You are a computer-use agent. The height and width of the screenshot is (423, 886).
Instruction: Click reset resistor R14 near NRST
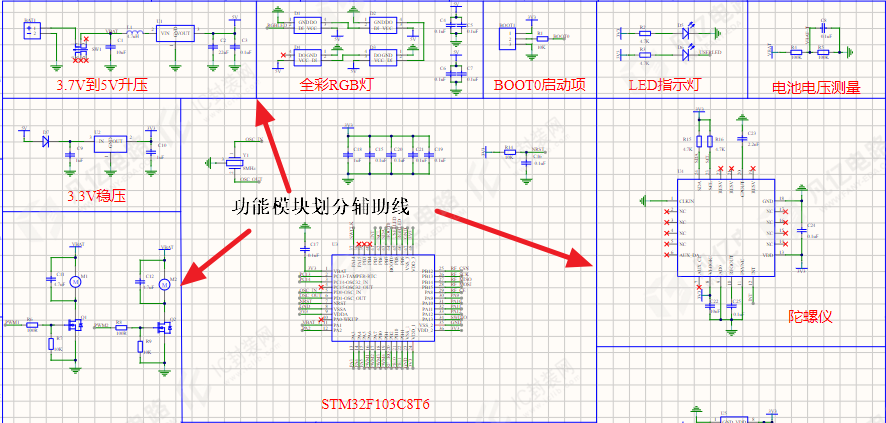point(508,151)
